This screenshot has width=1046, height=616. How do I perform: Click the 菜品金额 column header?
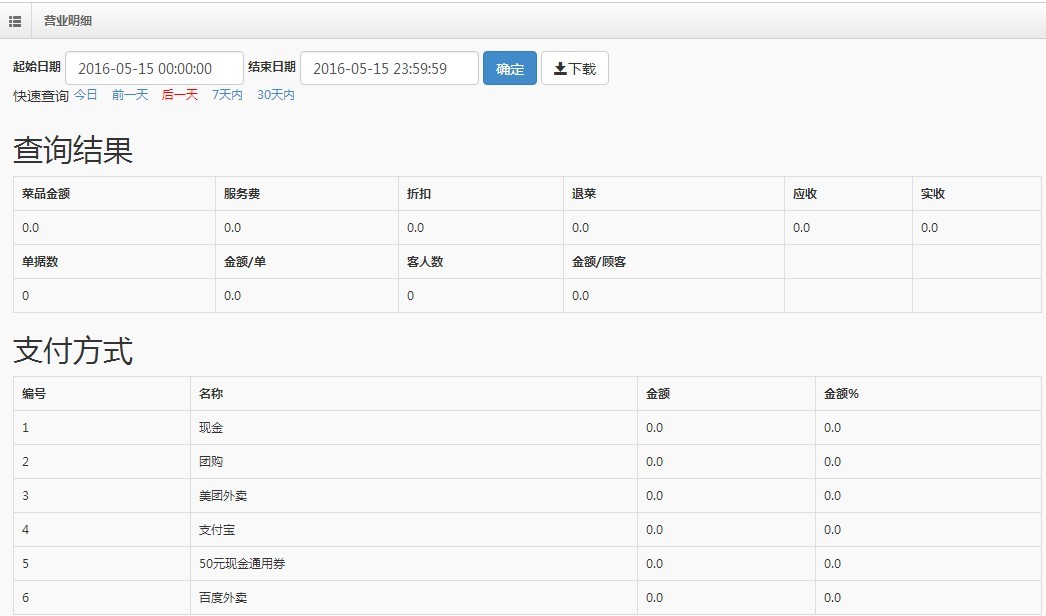tap(46, 194)
